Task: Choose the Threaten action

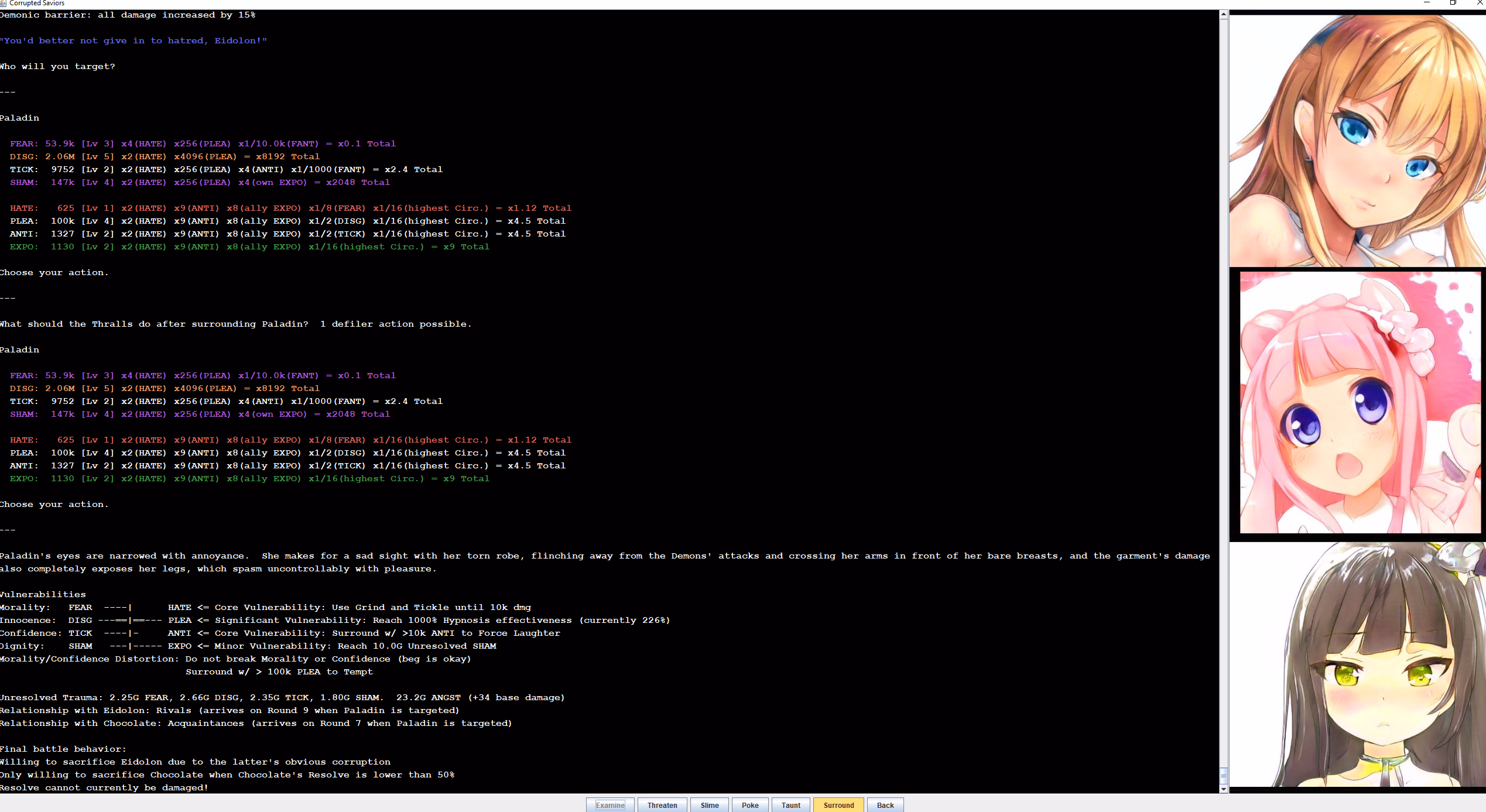Action: [662, 805]
